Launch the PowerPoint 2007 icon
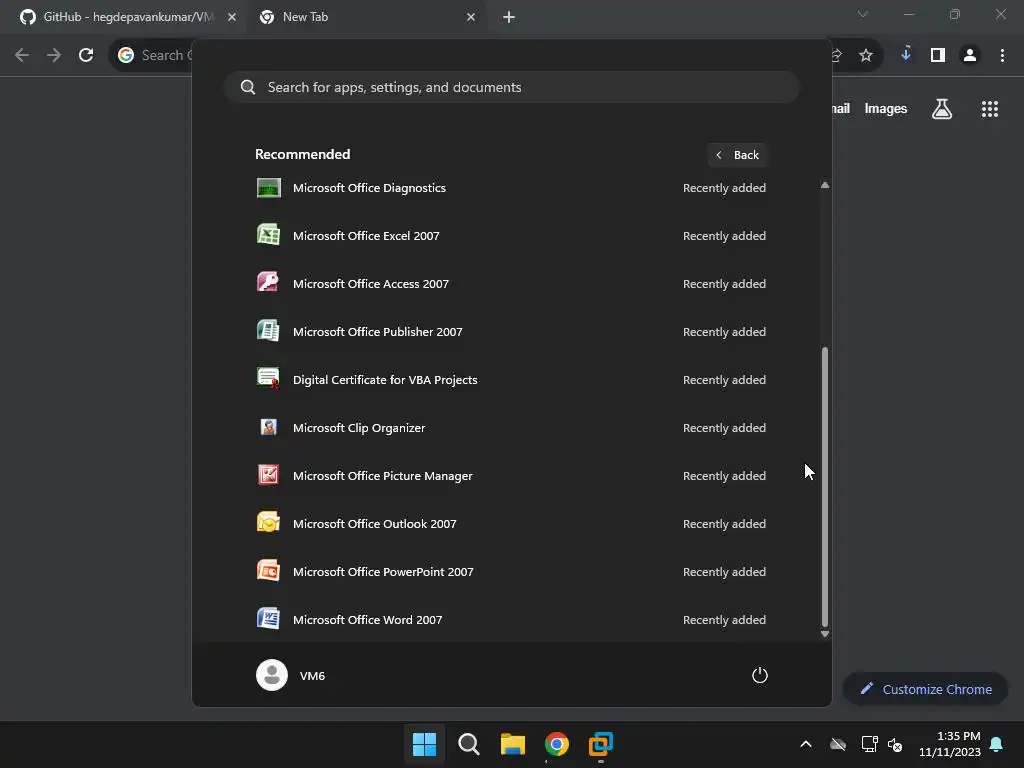Screen dimensions: 1024x768 (268, 571)
